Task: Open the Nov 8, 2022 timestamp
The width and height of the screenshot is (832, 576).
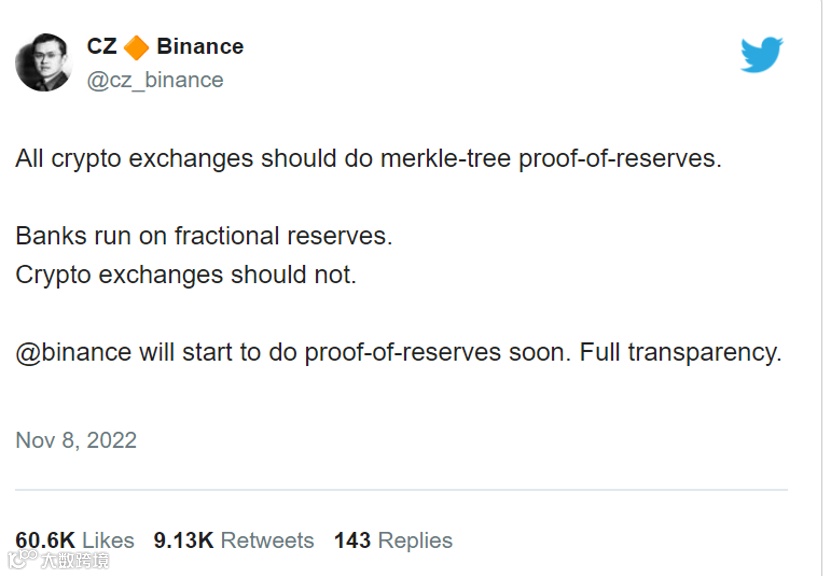Action: pos(76,440)
